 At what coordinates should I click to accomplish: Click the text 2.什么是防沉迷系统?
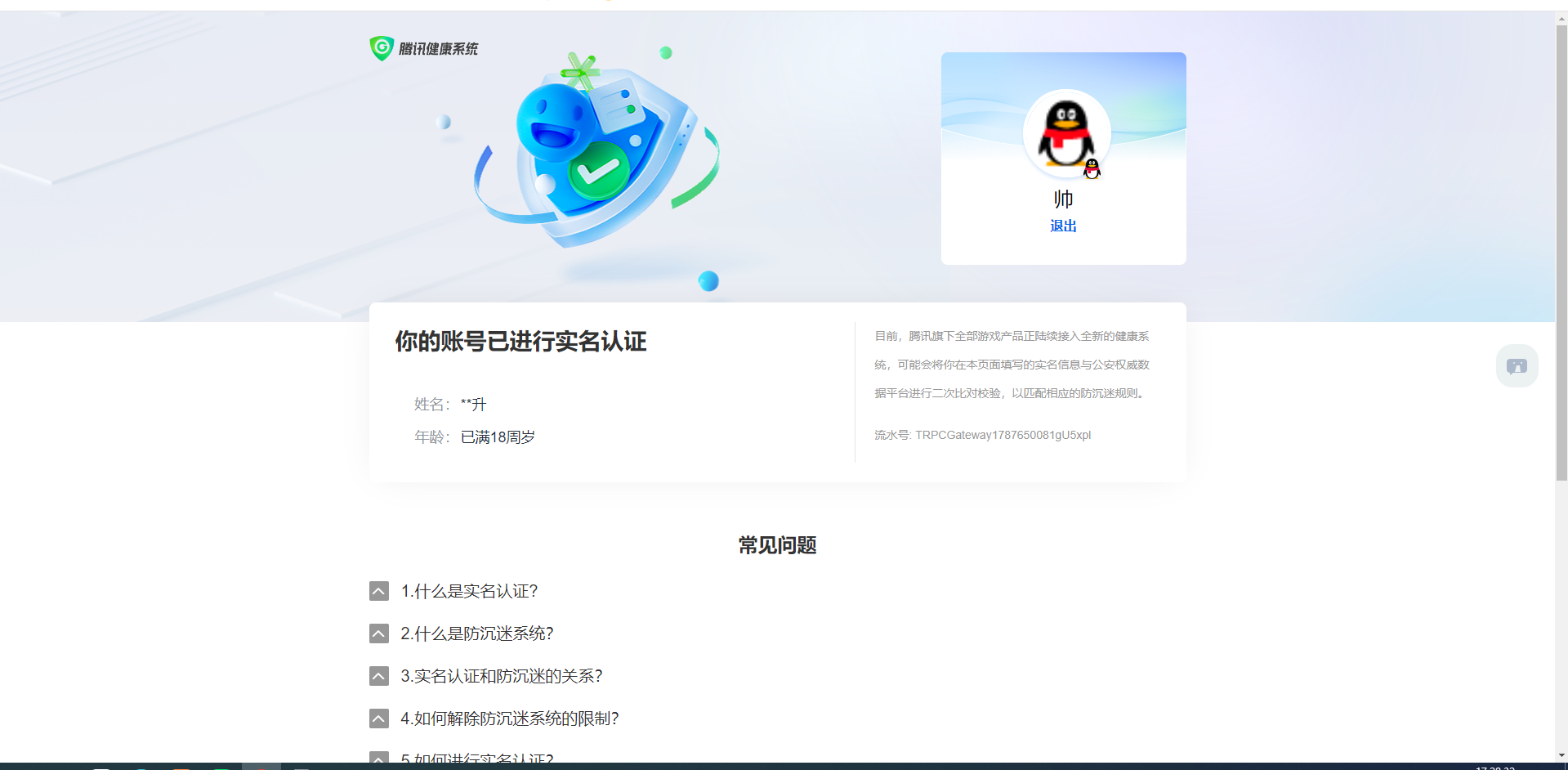click(477, 633)
